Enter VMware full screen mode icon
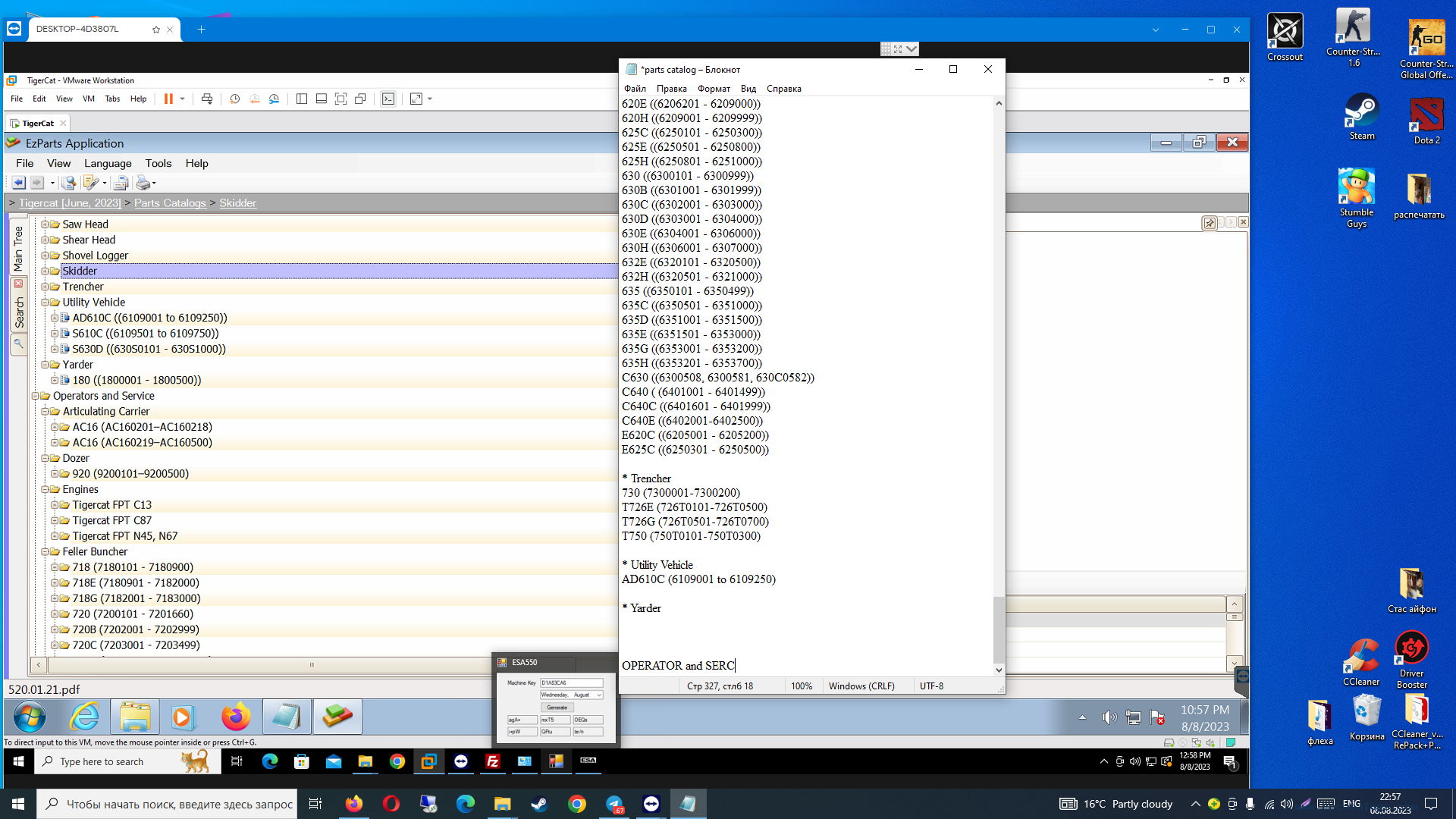Image resolution: width=1456 pixels, height=819 pixels. (x=341, y=99)
